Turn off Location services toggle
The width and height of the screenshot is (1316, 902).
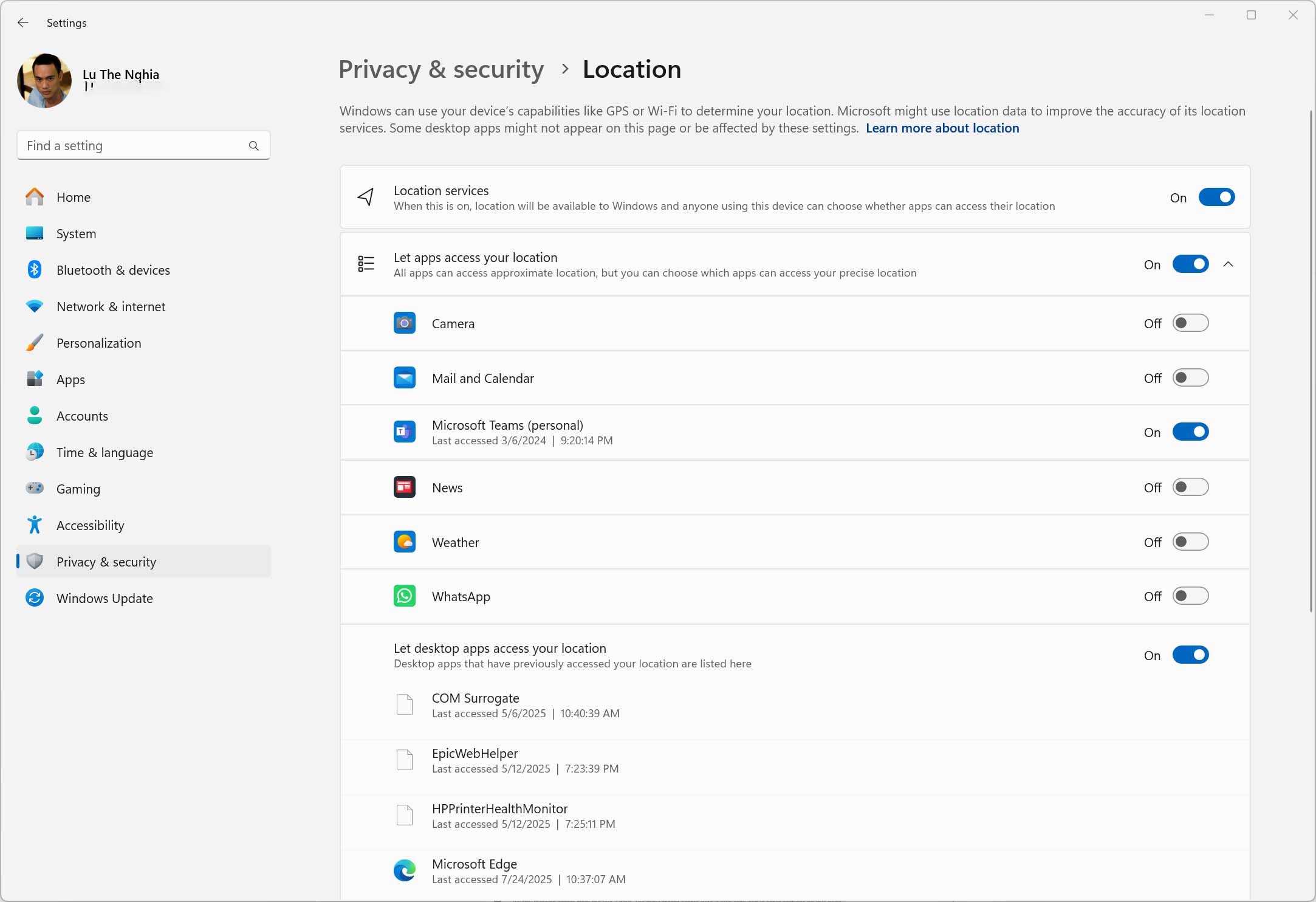(1216, 198)
